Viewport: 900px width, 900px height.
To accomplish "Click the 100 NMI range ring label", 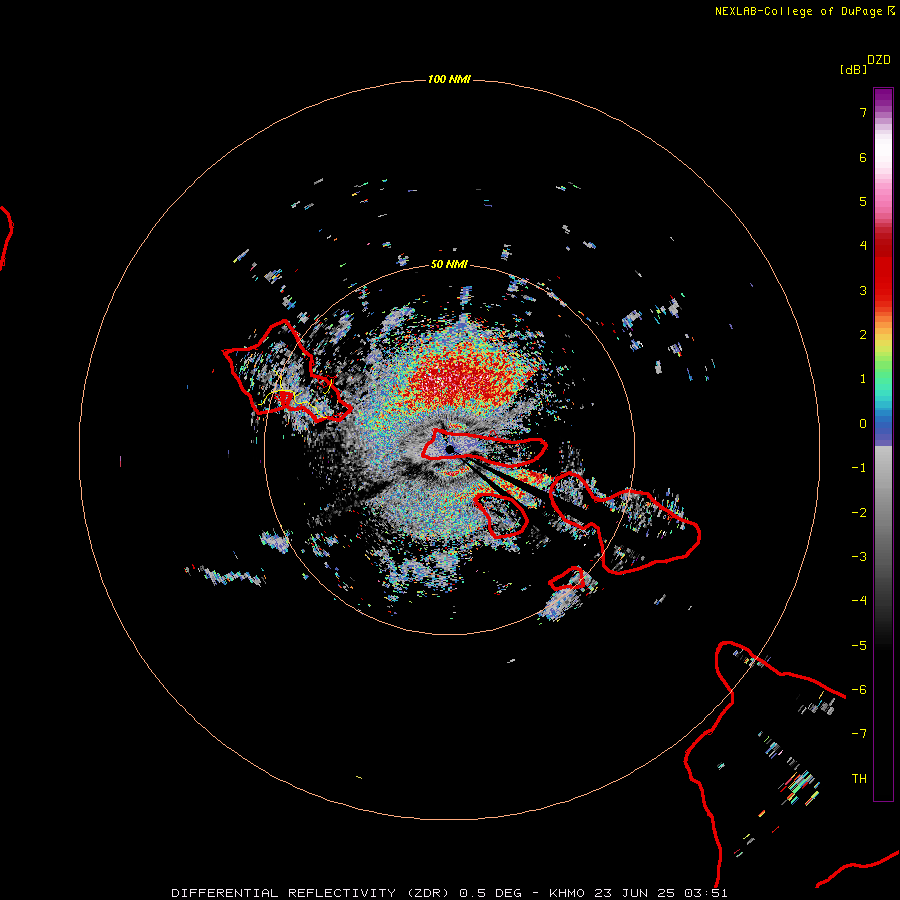I will tap(449, 79).
